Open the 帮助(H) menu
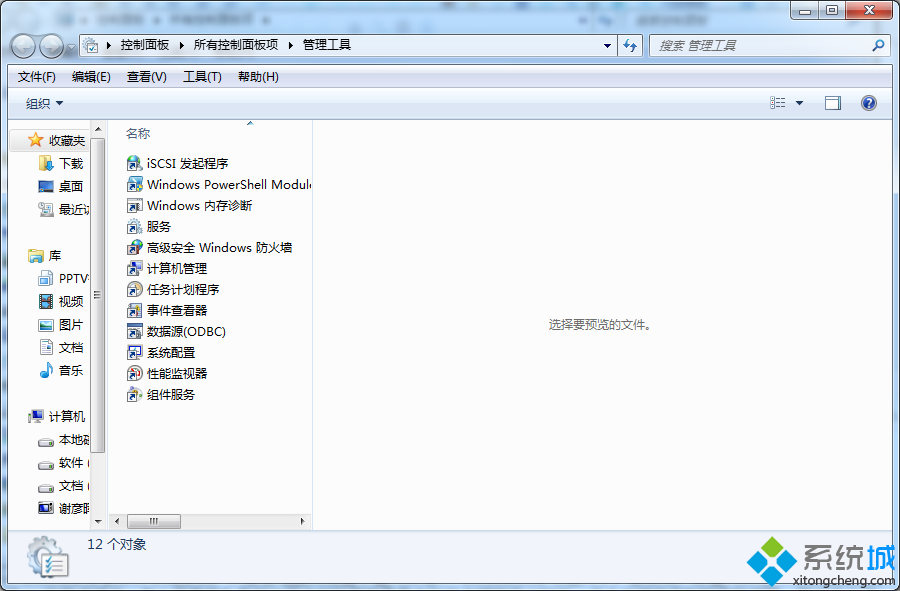The width and height of the screenshot is (900, 591). click(258, 77)
